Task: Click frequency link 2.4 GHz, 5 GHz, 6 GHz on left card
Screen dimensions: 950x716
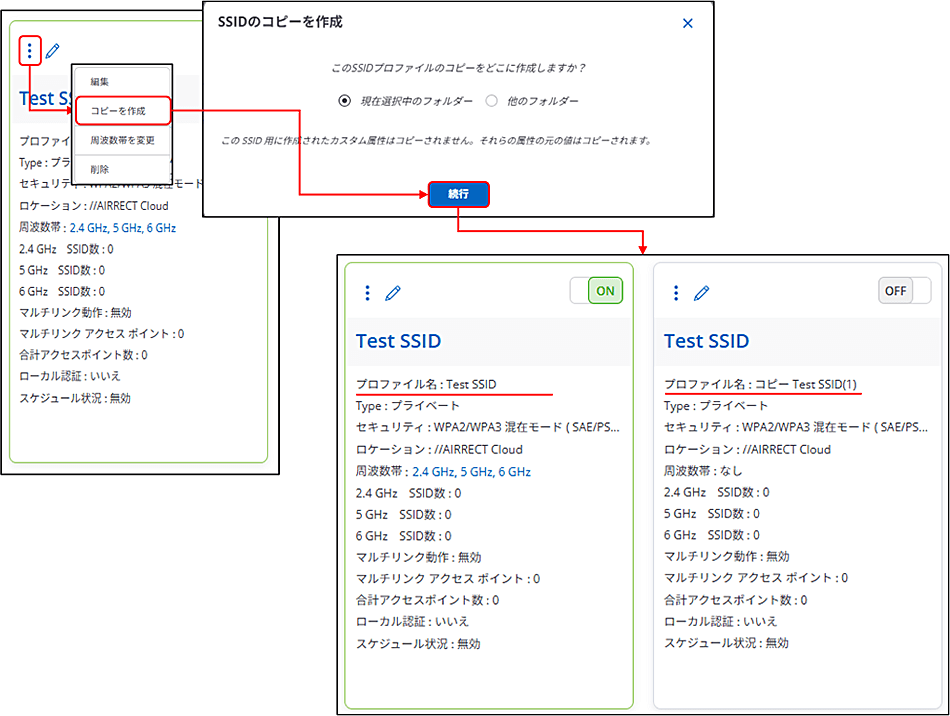Action: click(x=122, y=228)
